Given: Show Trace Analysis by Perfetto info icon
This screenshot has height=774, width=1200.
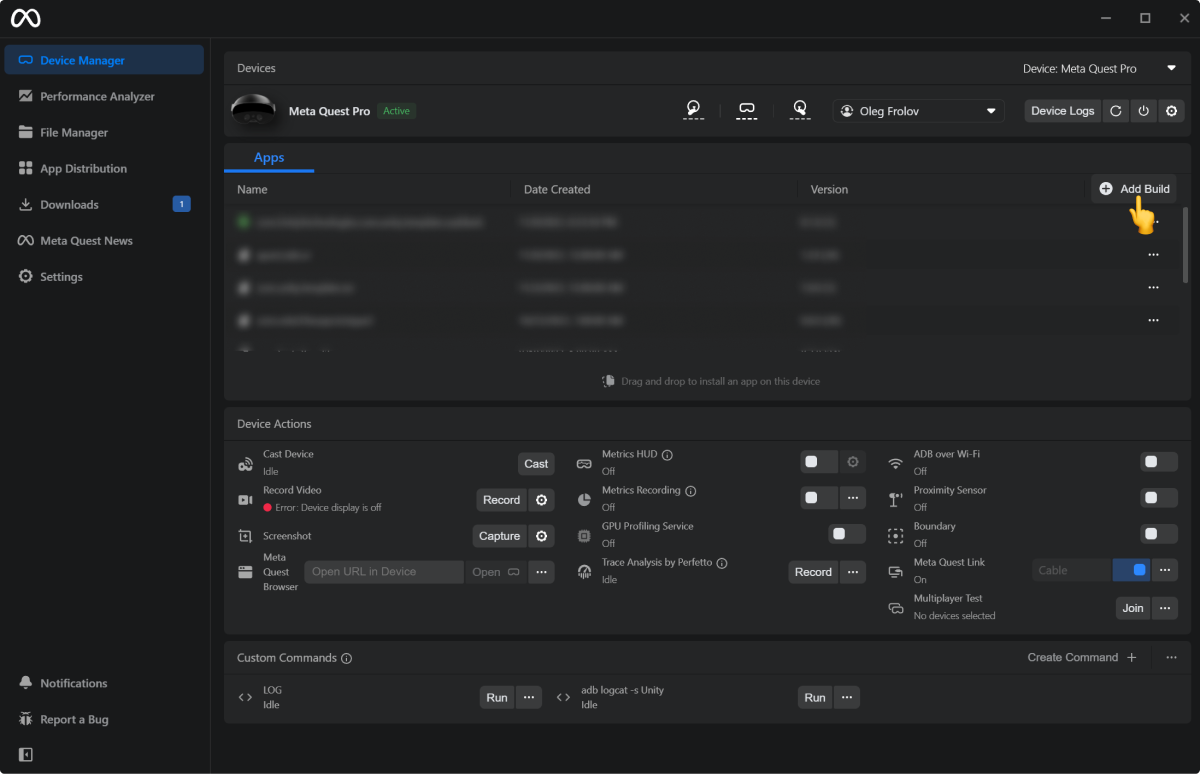Looking at the screenshot, I should click(721, 563).
